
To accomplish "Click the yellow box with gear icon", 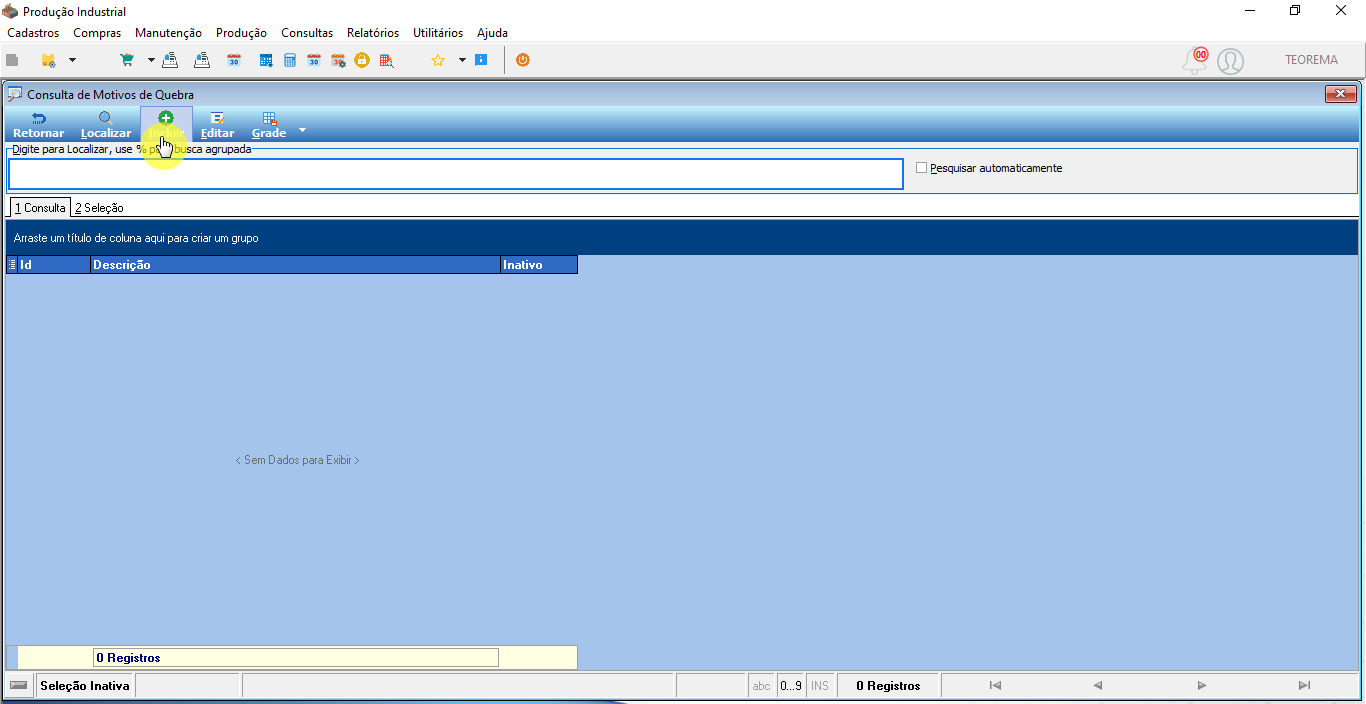I will pyautogui.click(x=48, y=60).
